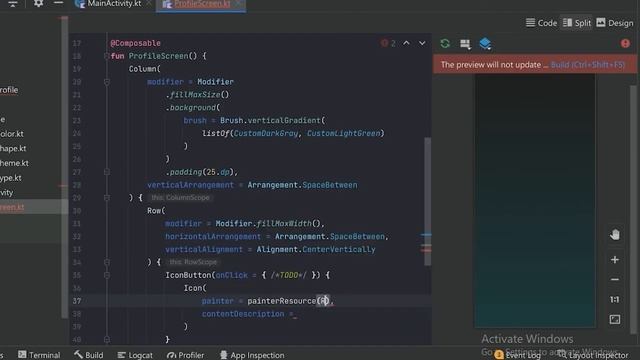Switch editor to Split view
Image resolution: width=640 pixels, height=360 pixels.
point(577,23)
